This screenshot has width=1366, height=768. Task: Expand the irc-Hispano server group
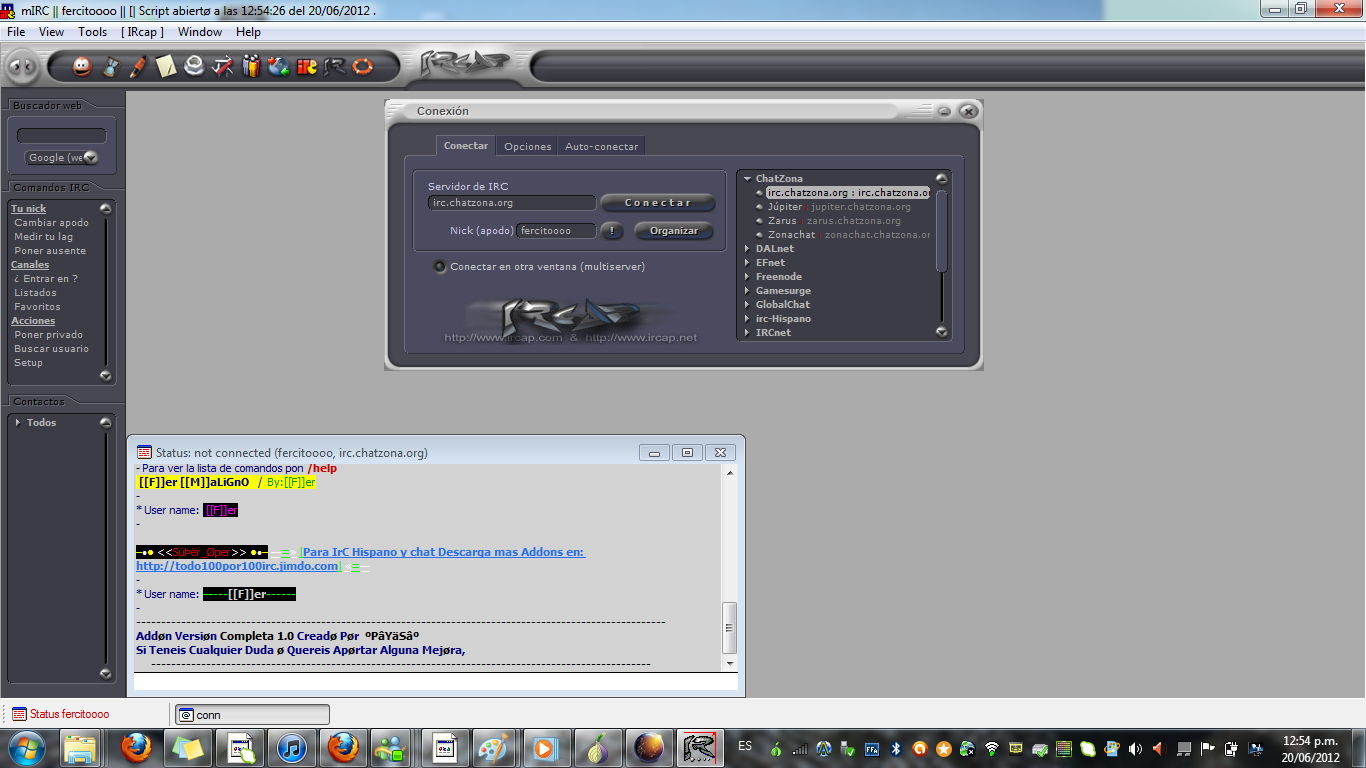pyautogui.click(x=747, y=319)
